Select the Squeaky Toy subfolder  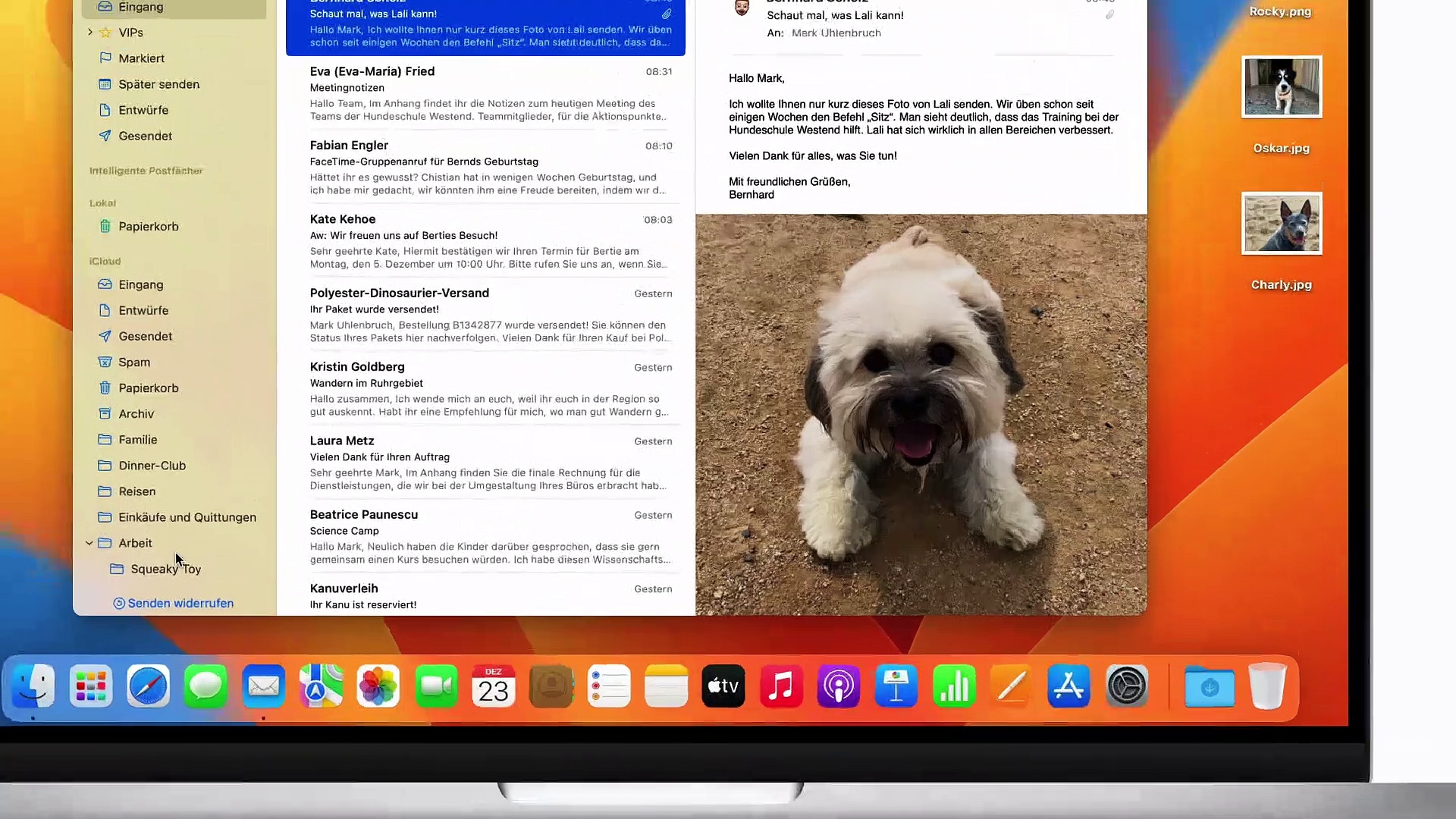tap(165, 570)
